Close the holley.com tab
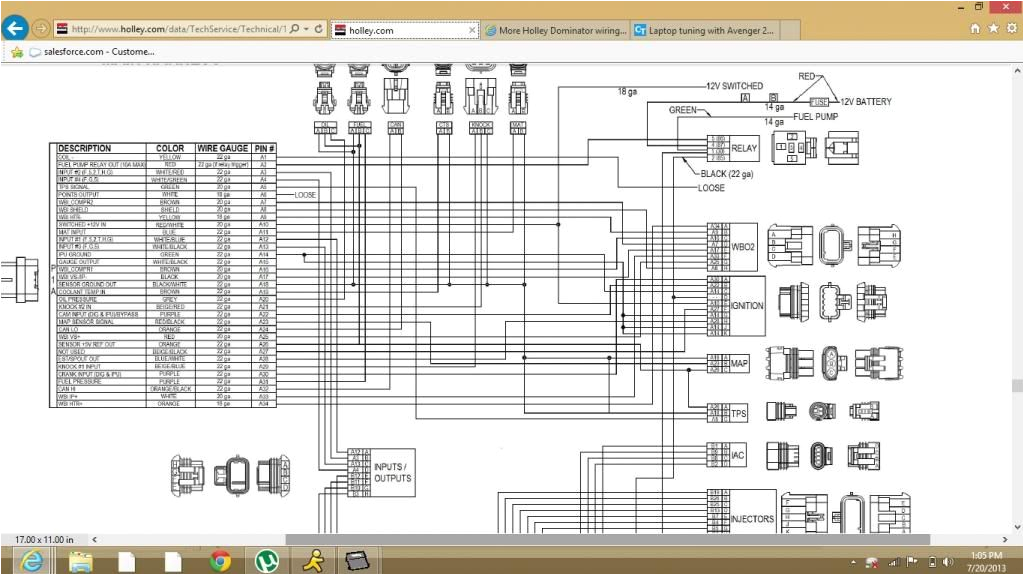The height and width of the screenshot is (575, 1024). click(x=471, y=31)
